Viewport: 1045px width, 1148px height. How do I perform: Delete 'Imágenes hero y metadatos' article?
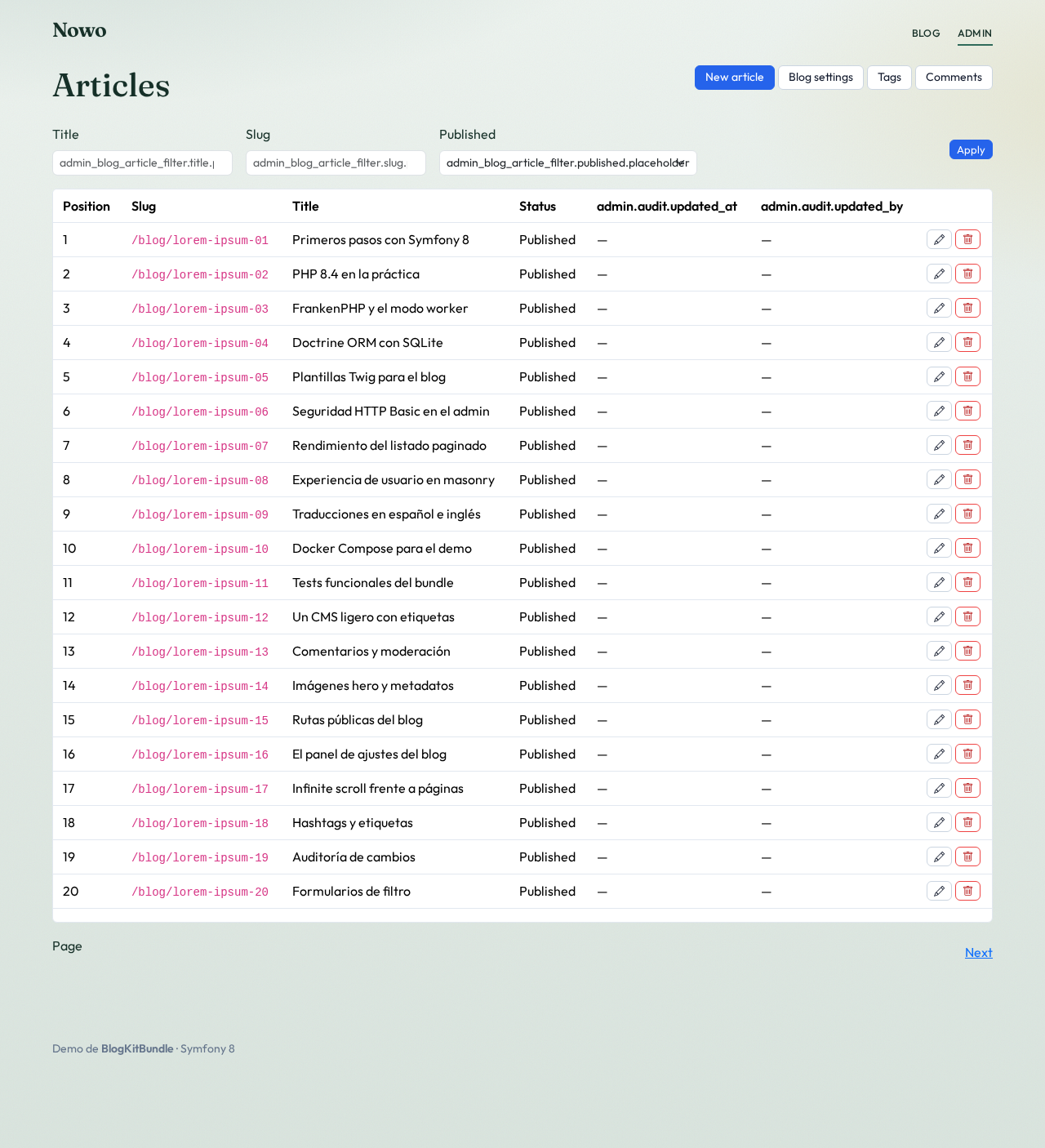coord(967,685)
